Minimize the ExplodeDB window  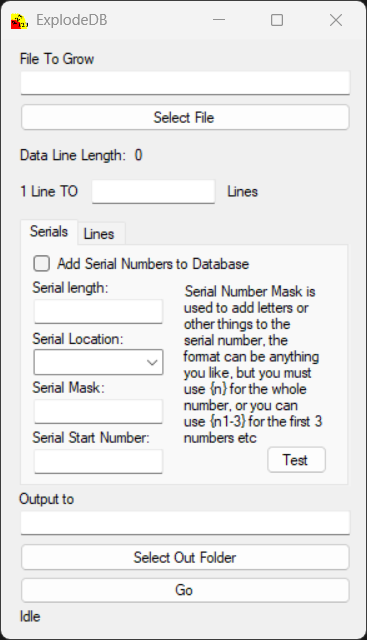219,20
